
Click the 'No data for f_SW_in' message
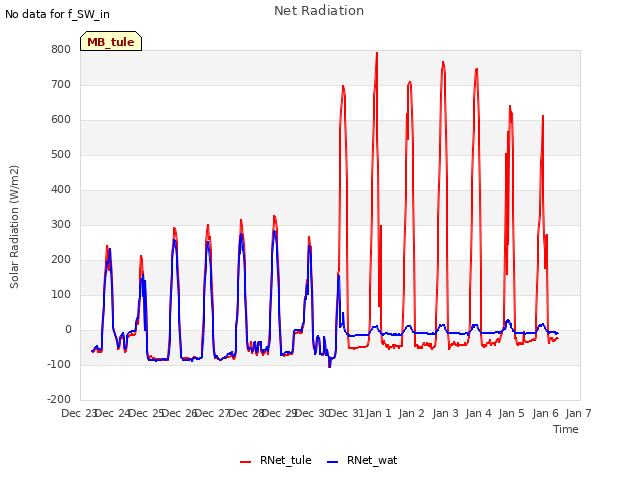[57, 14]
